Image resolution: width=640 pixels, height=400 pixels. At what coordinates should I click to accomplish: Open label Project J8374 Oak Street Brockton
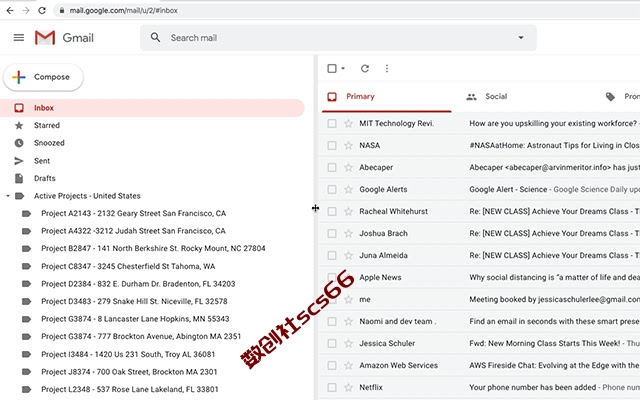[129, 372]
